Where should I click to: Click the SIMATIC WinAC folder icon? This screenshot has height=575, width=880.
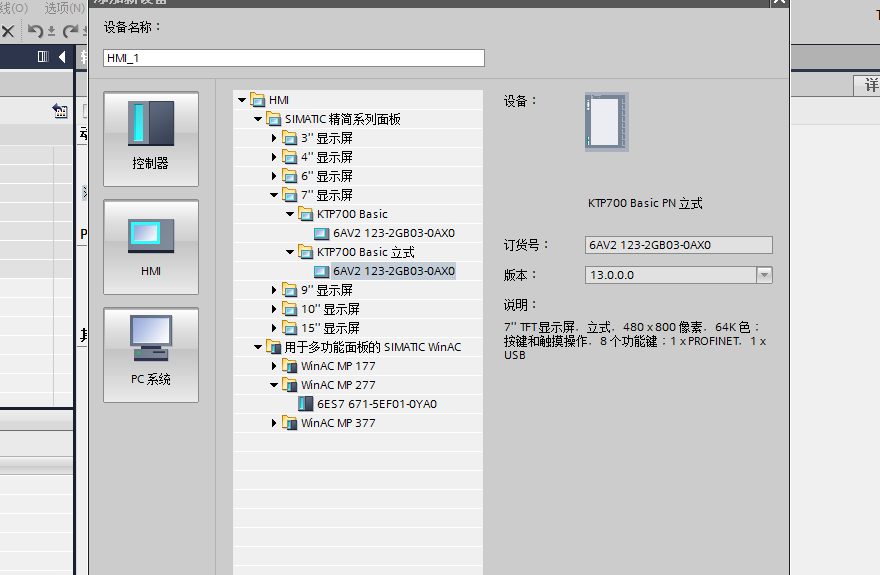274,347
